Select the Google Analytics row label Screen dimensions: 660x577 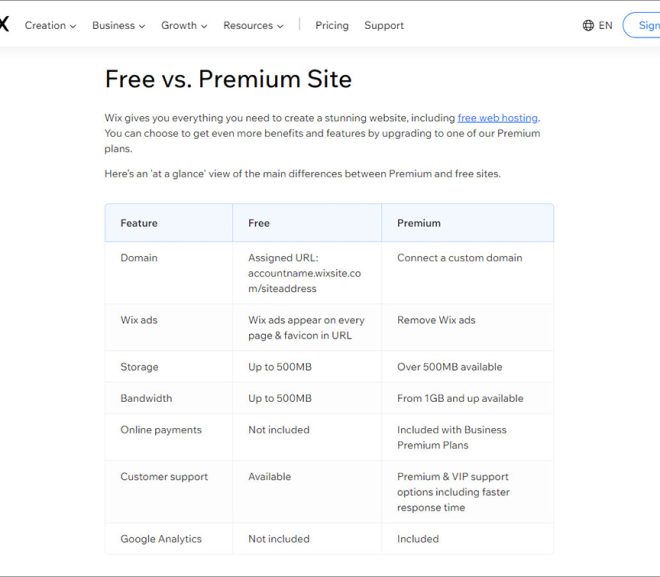click(x=161, y=539)
